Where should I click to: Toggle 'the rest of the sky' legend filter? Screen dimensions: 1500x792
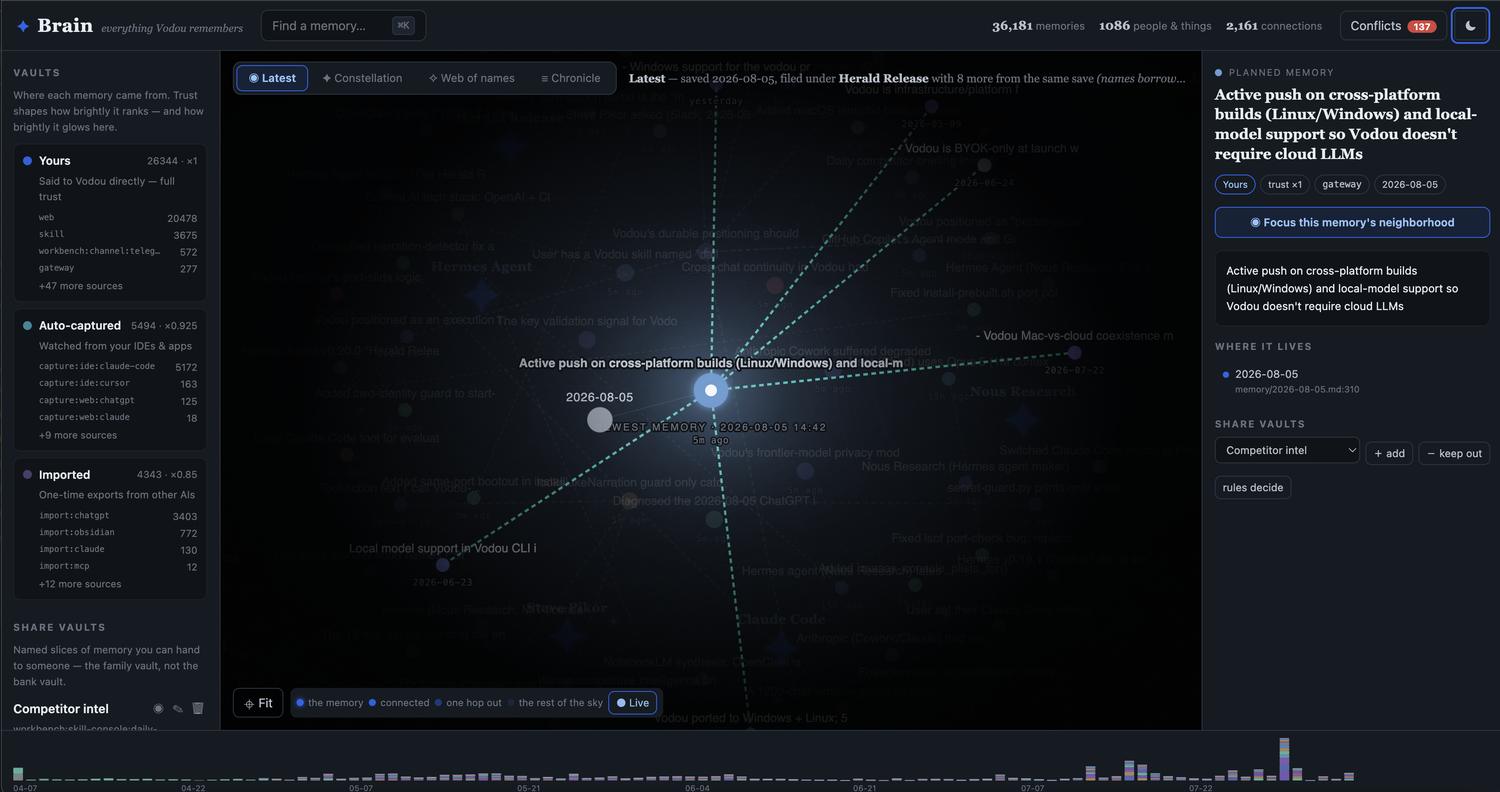[555, 703]
